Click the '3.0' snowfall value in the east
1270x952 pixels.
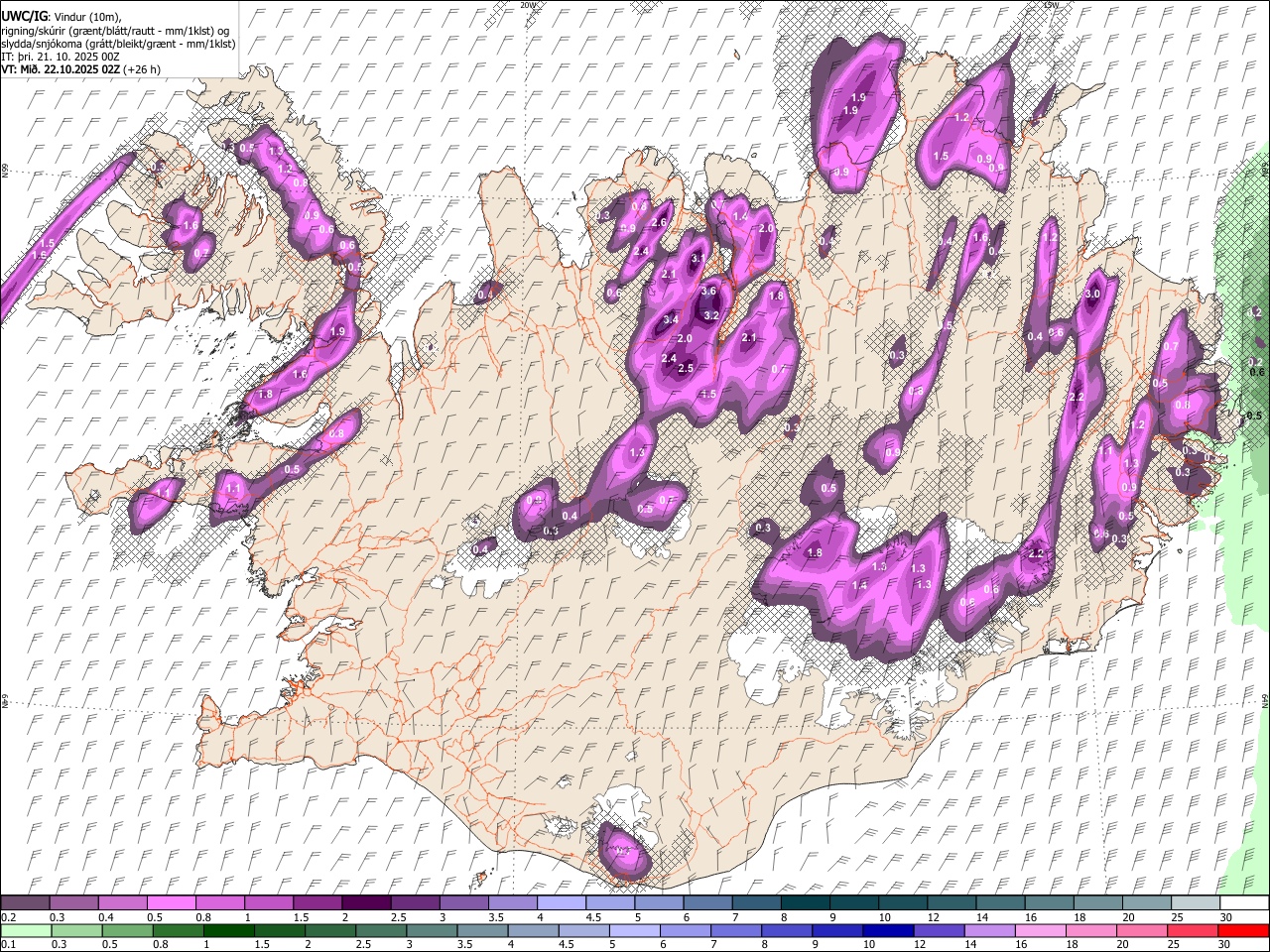[1093, 295]
